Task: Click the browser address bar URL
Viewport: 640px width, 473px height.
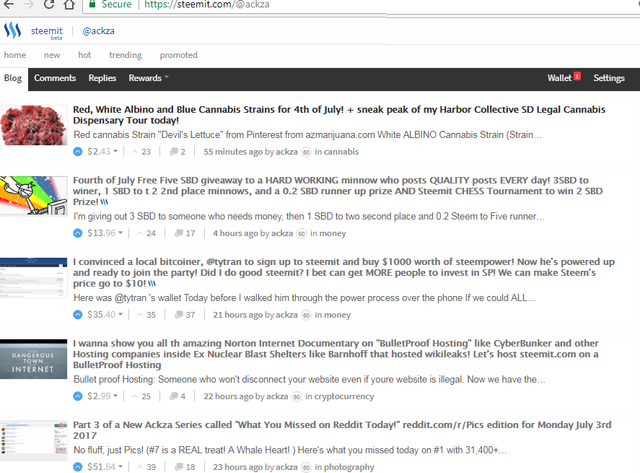Action: point(207,4)
